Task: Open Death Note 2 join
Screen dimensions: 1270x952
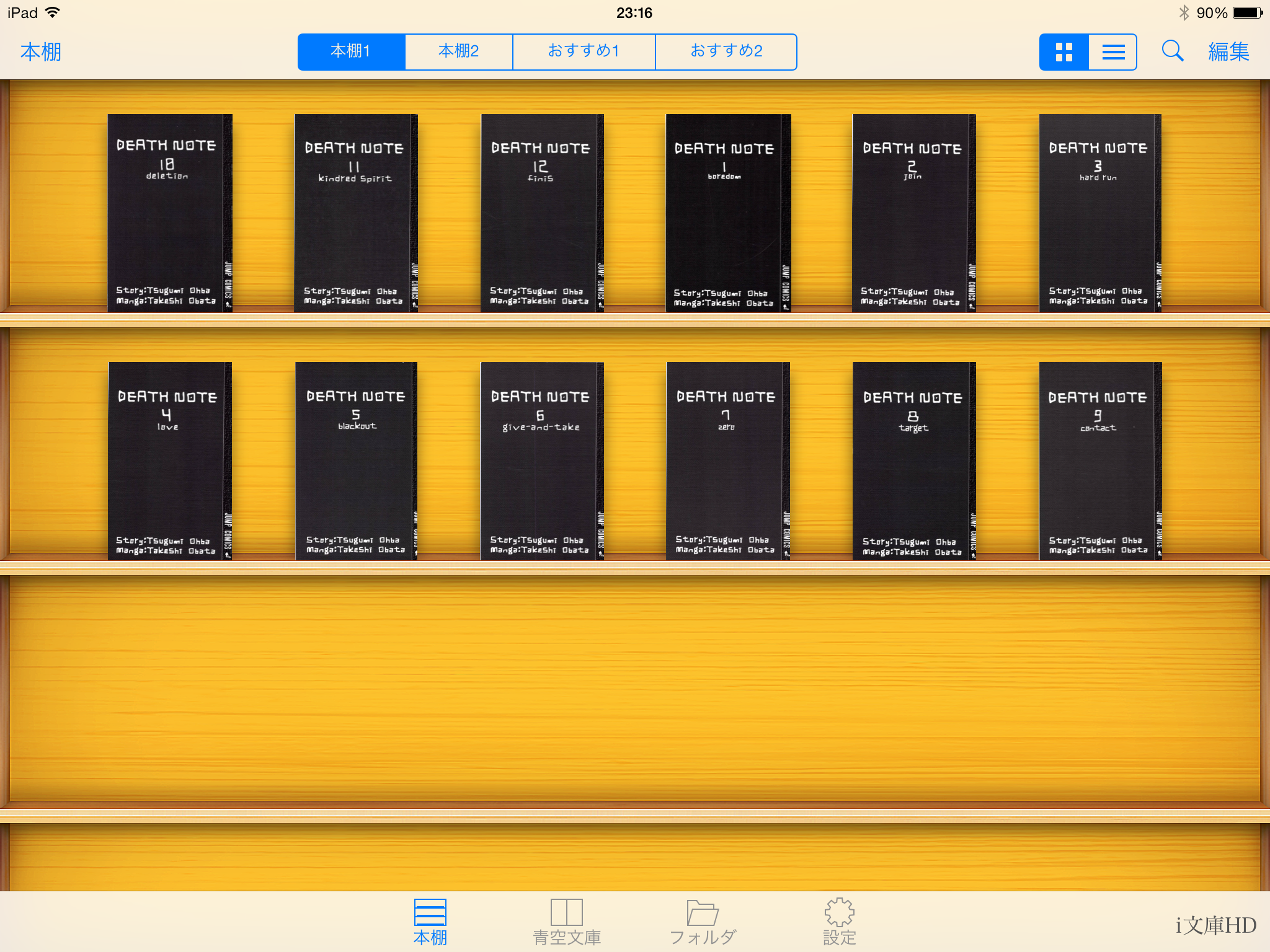Action: point(914,213)
